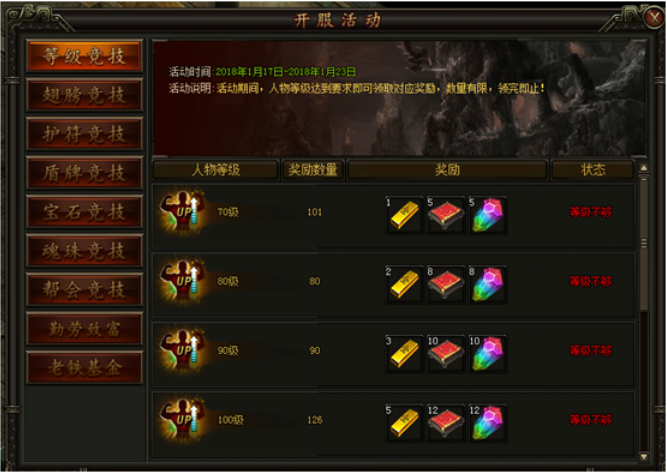Click the red book reward in 70级 row
The height and width of the screenshot is (473, 667).
point(446,215)
